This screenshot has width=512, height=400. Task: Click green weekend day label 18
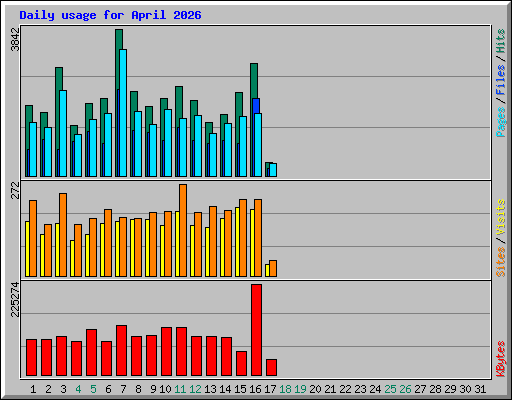point(285,389)
